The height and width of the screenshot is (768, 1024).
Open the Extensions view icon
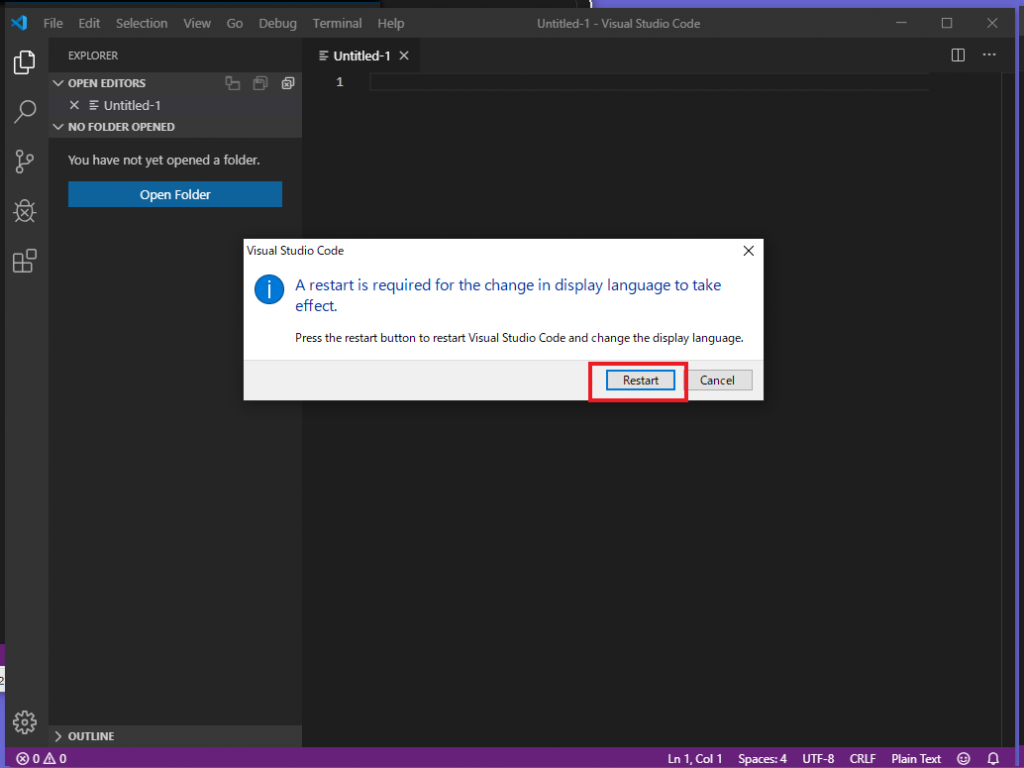tap(25, 261)
